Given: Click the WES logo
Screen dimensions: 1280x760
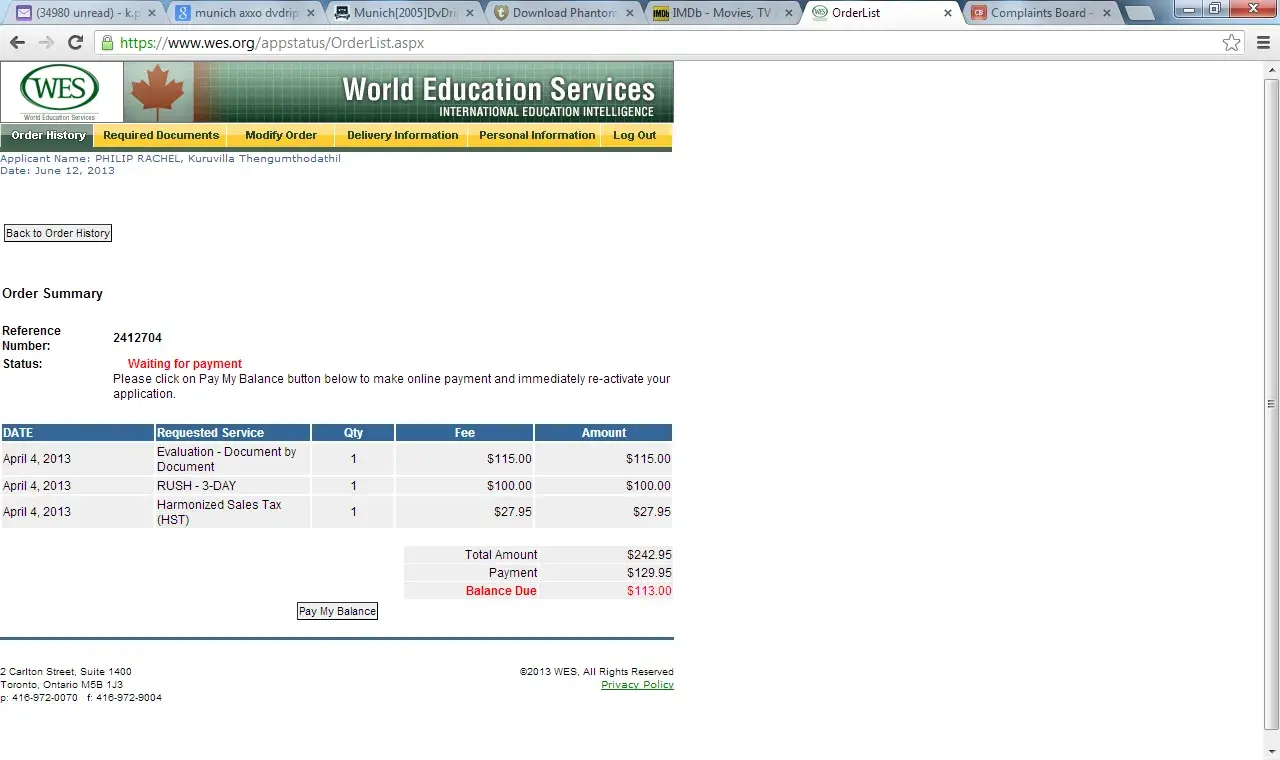Looking at the screenshot, I should [61, 91].
